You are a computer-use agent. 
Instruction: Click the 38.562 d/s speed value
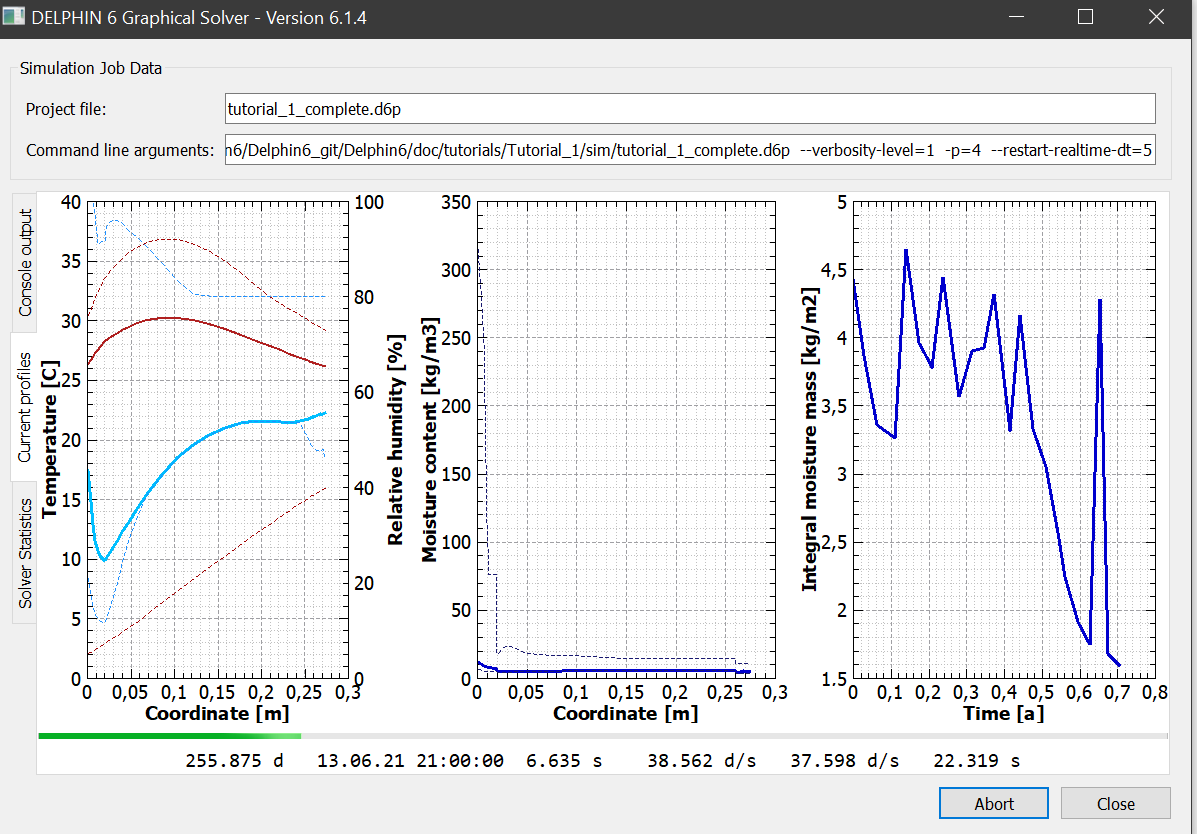[x=702, y=761]
